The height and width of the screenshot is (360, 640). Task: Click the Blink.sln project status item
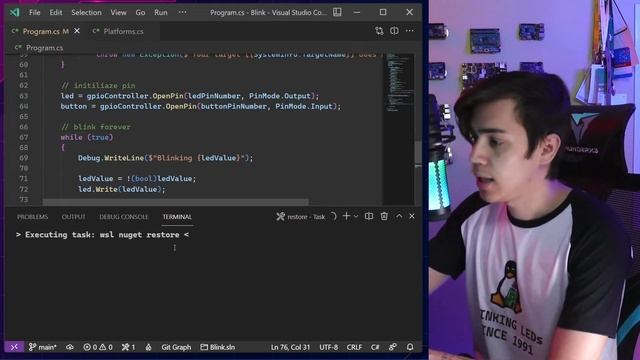click(218, 347)
